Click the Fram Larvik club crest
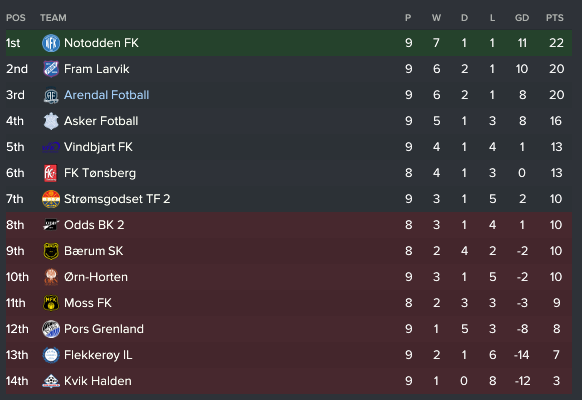Image resolution: width=582 pixels, height=400 pixels. click(x=51, y=69)
